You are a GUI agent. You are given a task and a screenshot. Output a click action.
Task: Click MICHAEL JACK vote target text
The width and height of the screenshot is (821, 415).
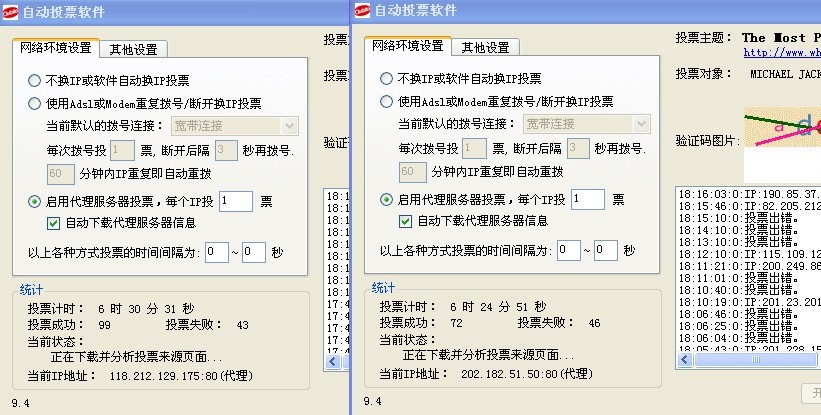(x=785, y=74)
